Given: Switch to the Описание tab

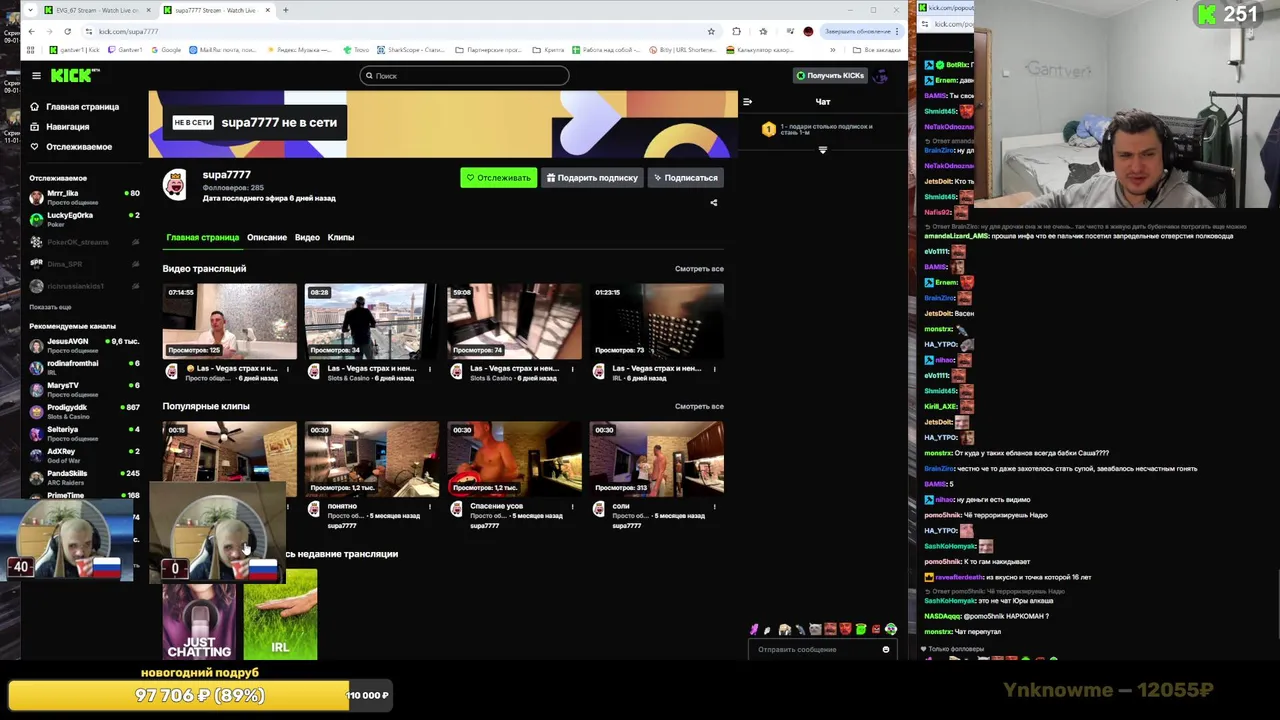Looking at the screenshot, I should point(267,238).
